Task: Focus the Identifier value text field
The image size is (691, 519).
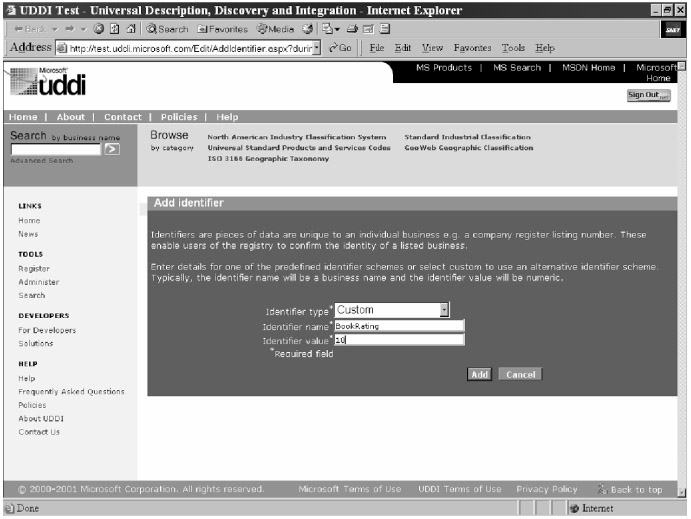Action: tap(398, 340)
